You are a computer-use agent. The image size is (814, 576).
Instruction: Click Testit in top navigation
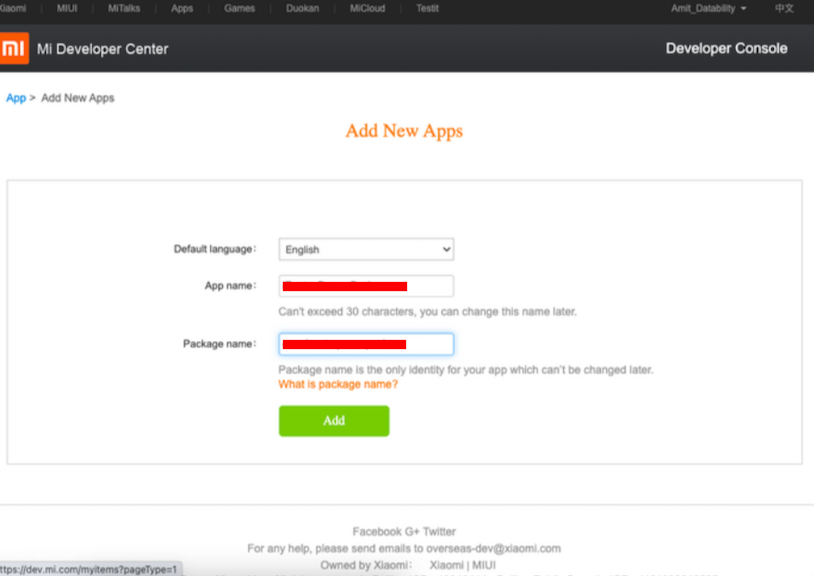point(427,8)
